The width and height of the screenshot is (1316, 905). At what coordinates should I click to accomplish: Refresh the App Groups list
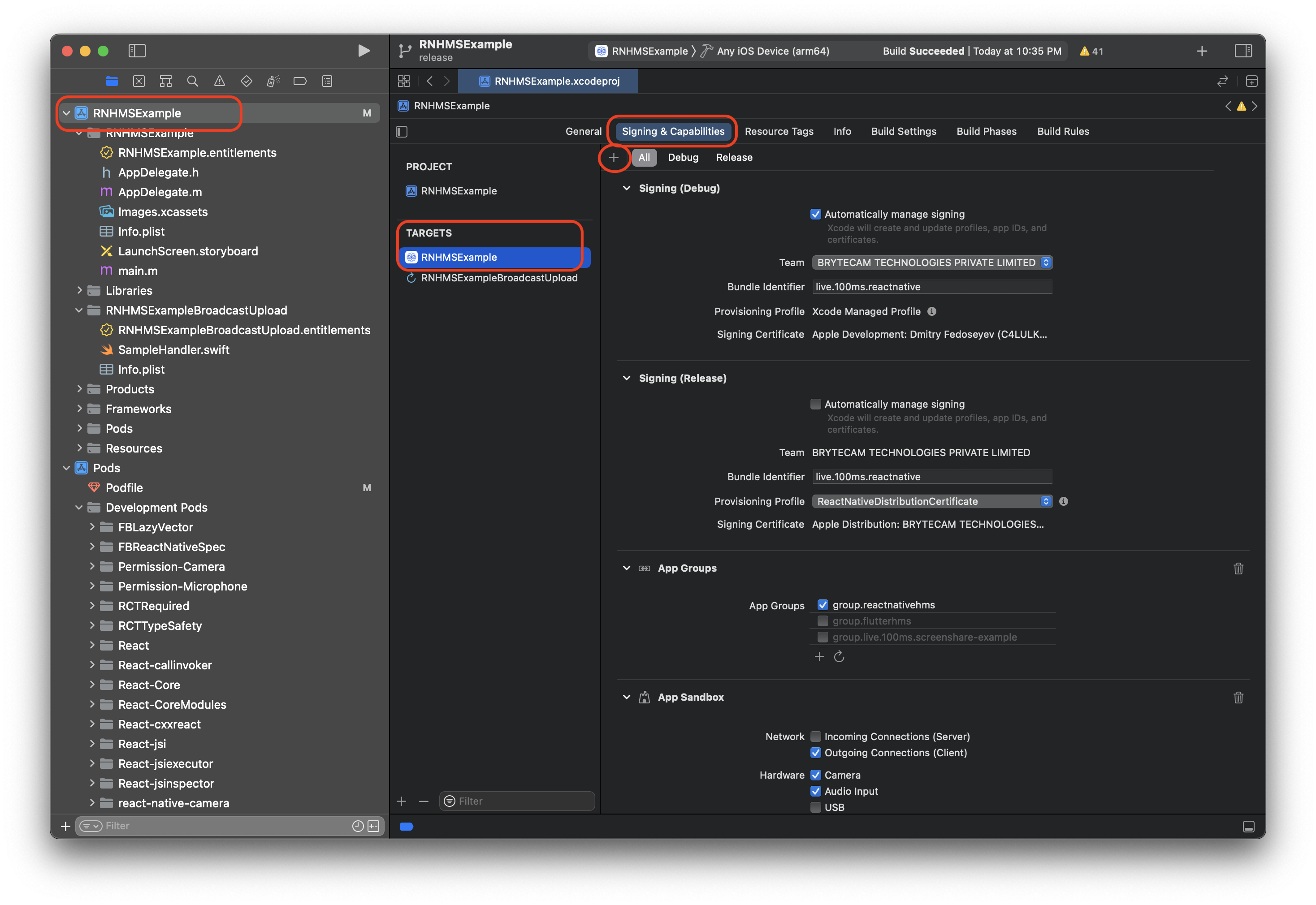coord(839,657)
